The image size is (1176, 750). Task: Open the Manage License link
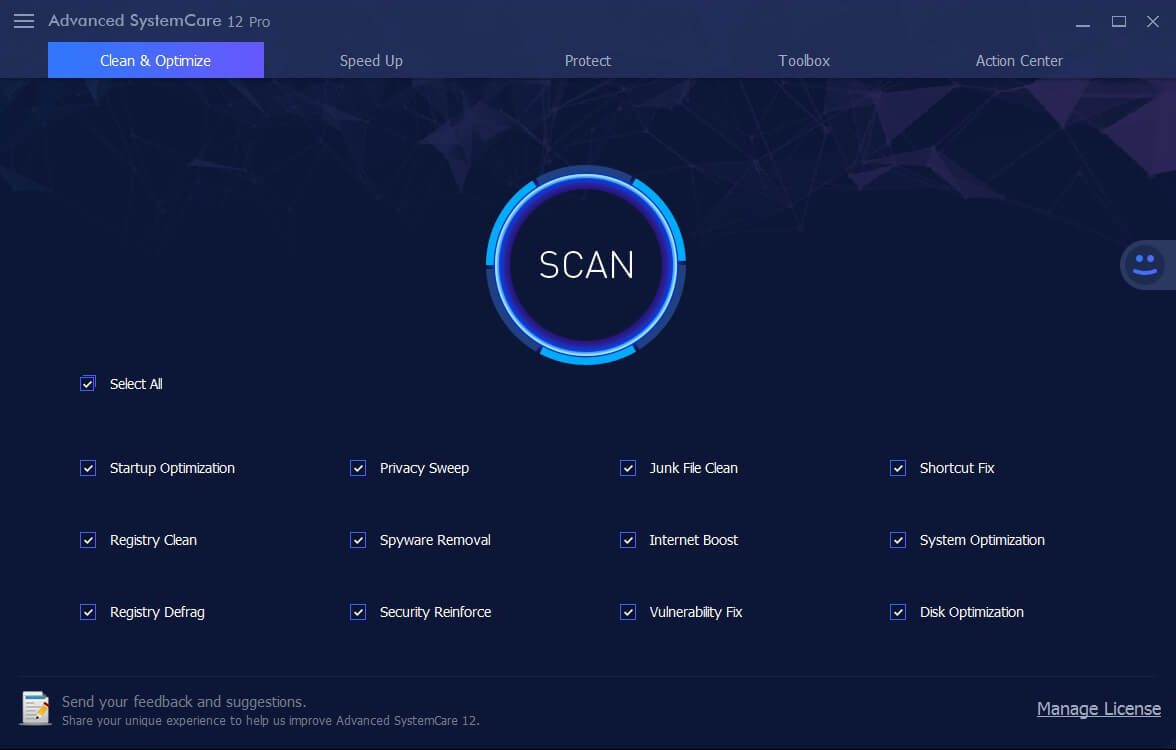coord(1099,709)
